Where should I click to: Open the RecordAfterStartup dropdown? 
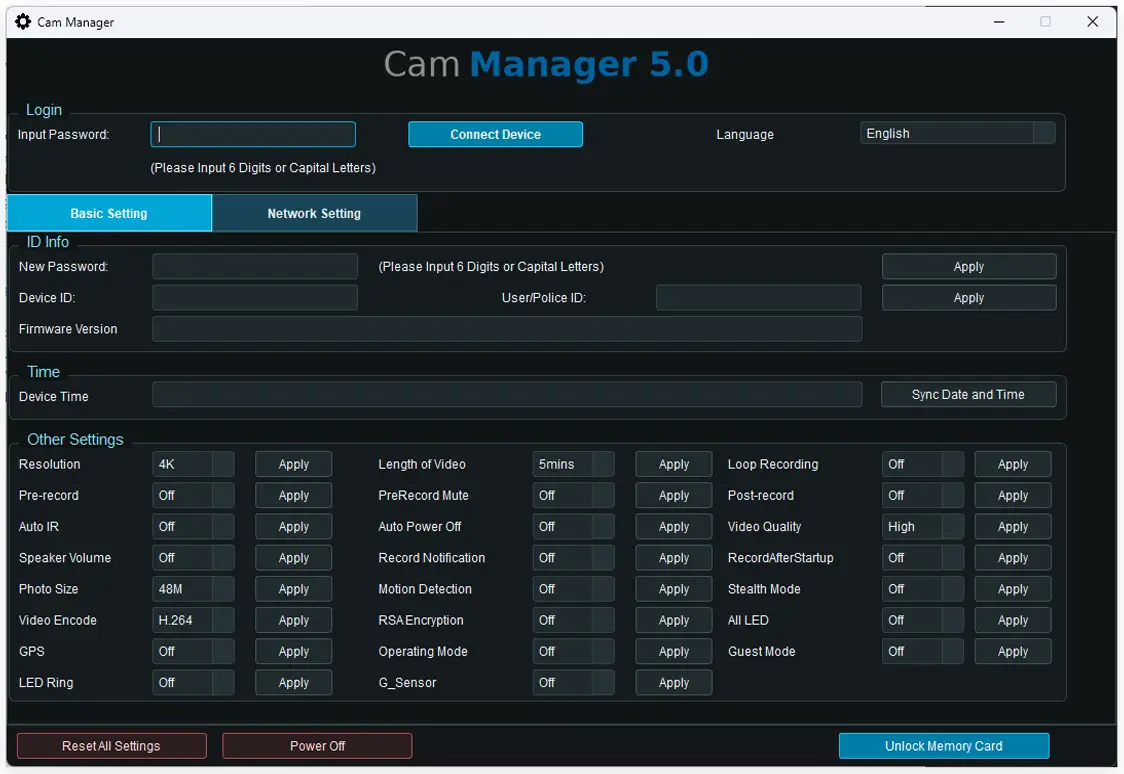point(923,558)
